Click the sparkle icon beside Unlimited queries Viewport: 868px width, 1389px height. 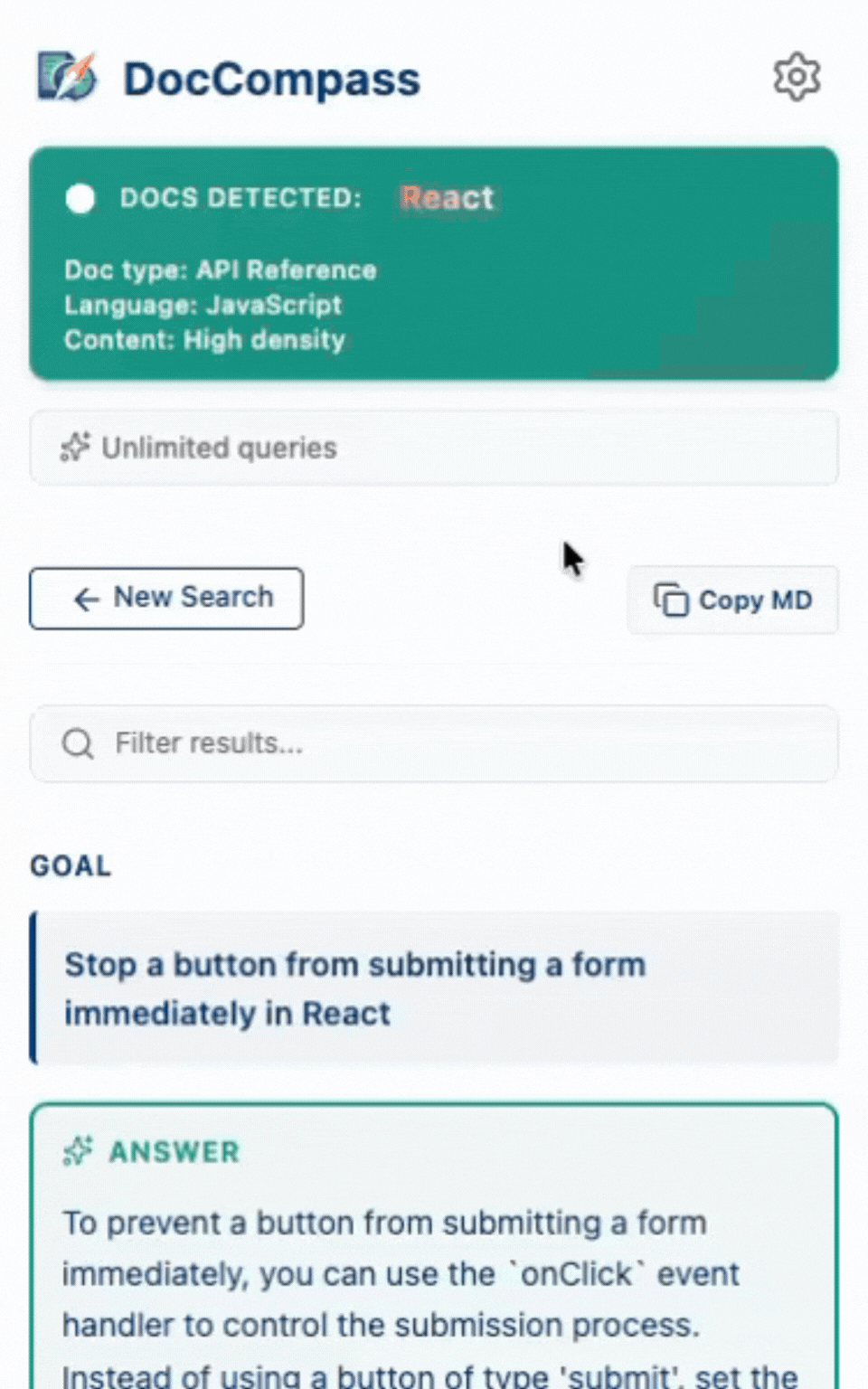(x=77, y=447)
